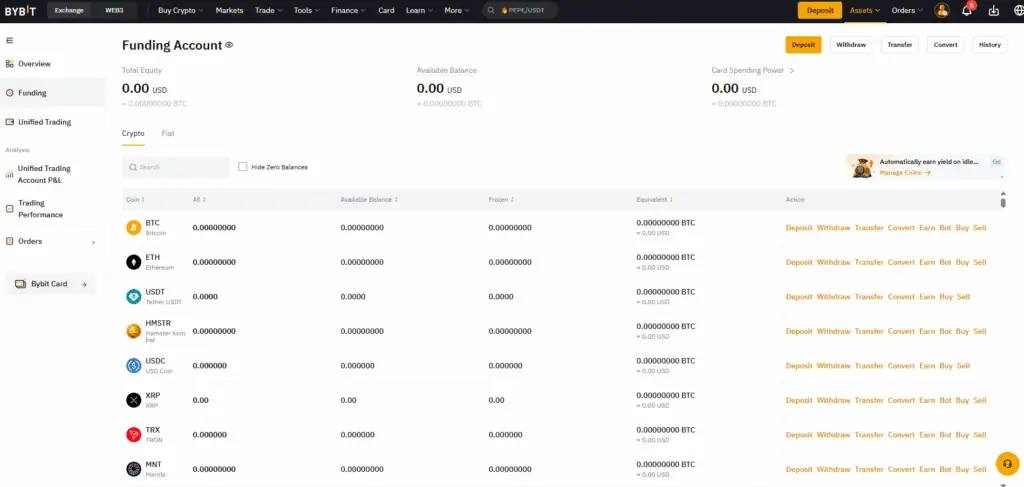Expand the Trade menu dropdown
1024x487 pixels.
[x=269, y=10]
